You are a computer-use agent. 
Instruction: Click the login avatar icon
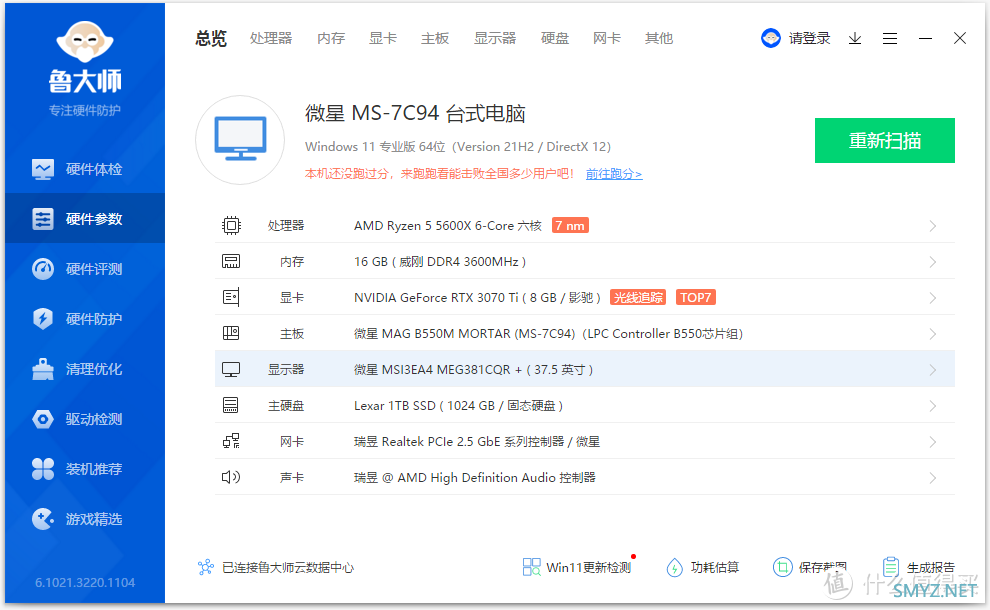[771, 39]
